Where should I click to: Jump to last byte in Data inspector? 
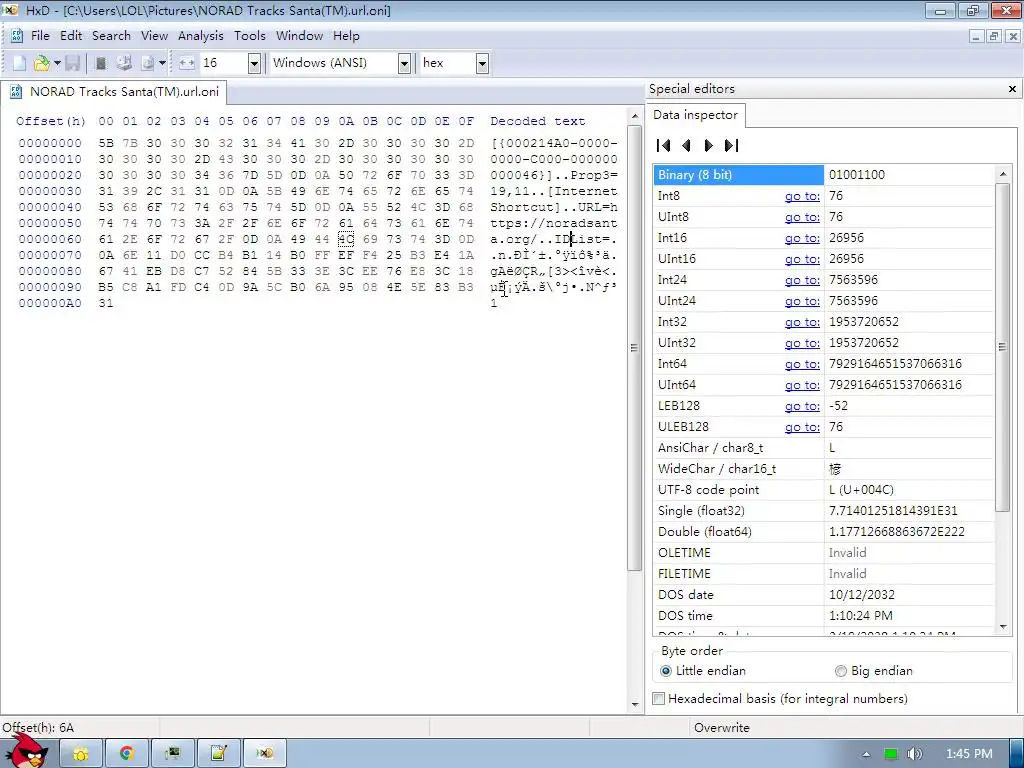tap(731, 145)
